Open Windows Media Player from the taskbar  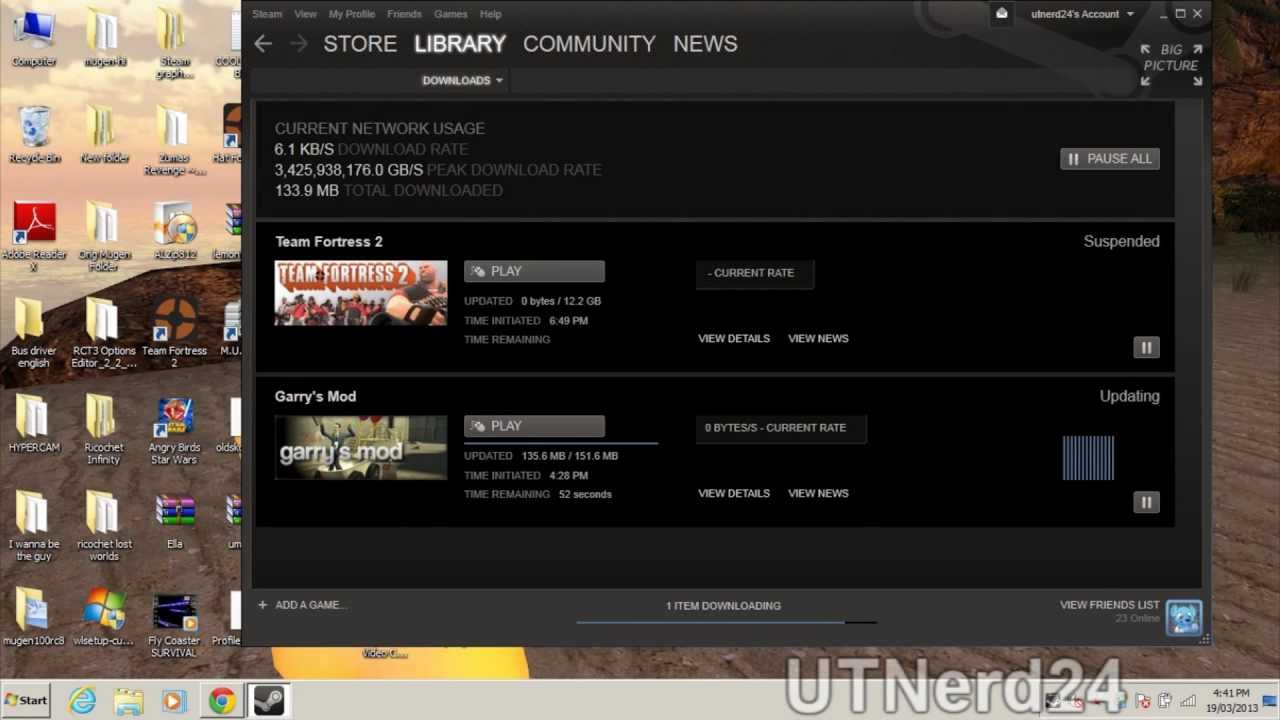(x=174, y=701)
